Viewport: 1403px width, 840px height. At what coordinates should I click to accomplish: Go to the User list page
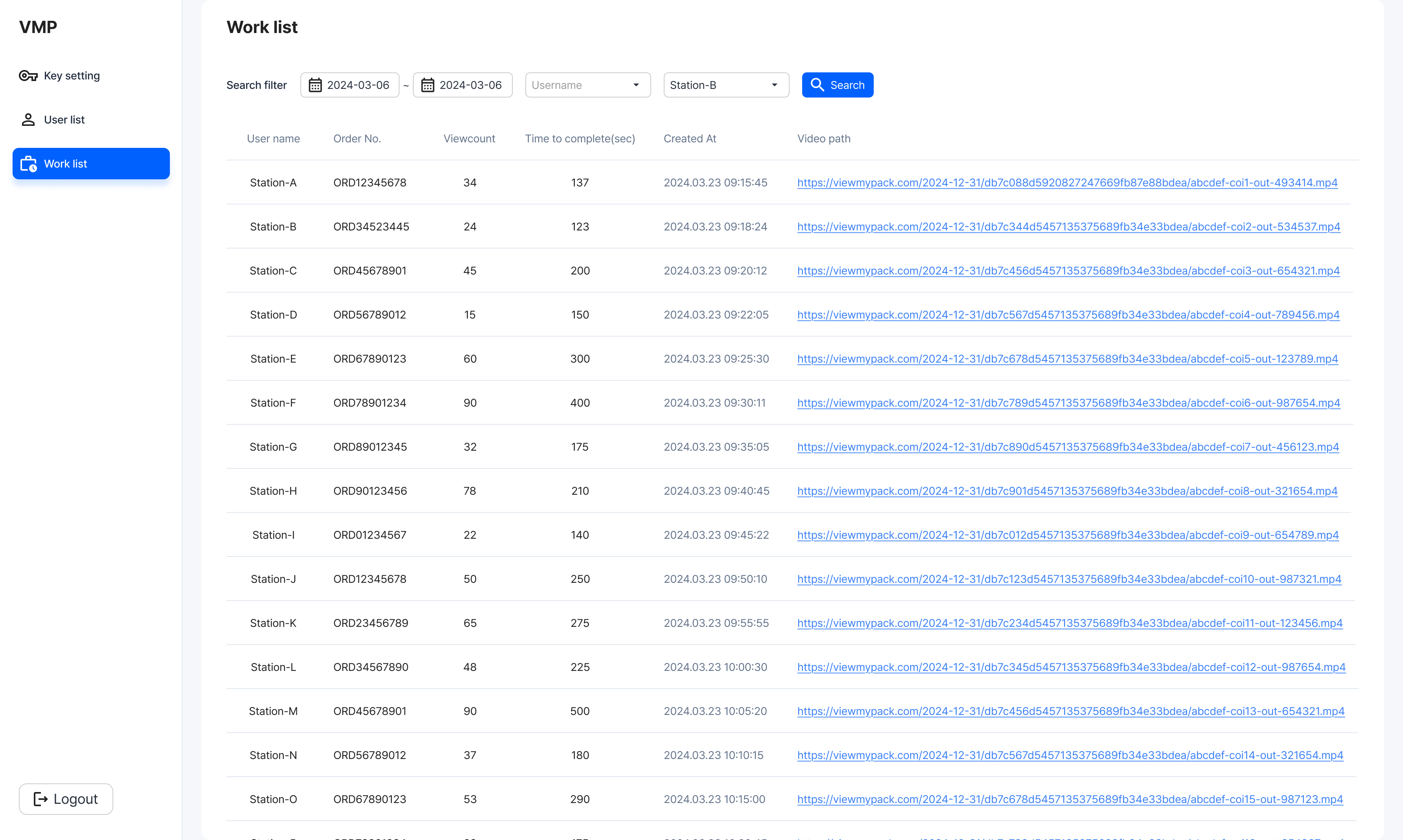64,120
